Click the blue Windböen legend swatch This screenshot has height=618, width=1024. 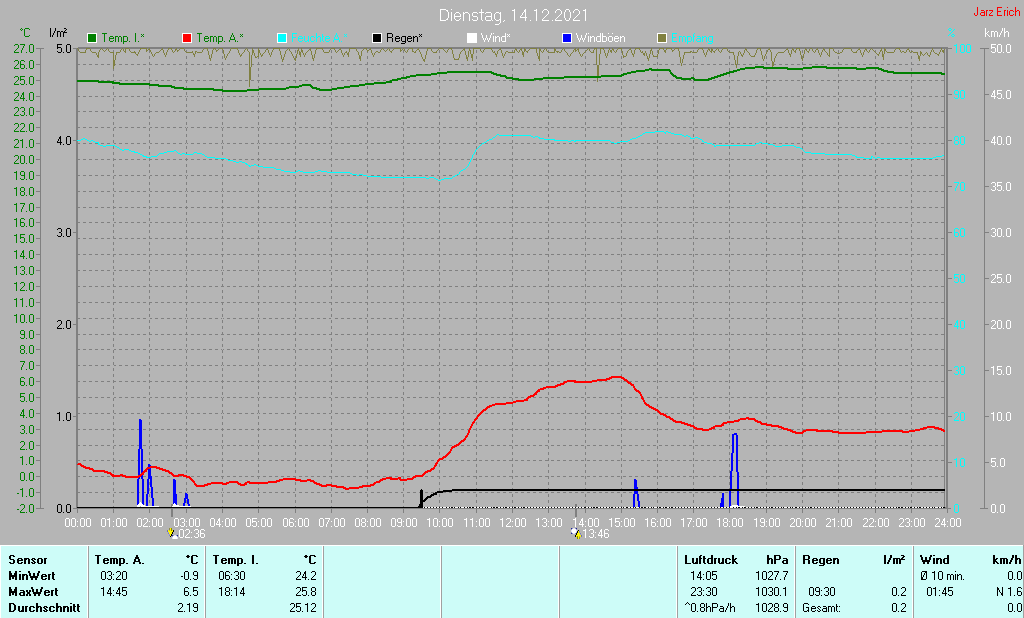coord(567,39)
